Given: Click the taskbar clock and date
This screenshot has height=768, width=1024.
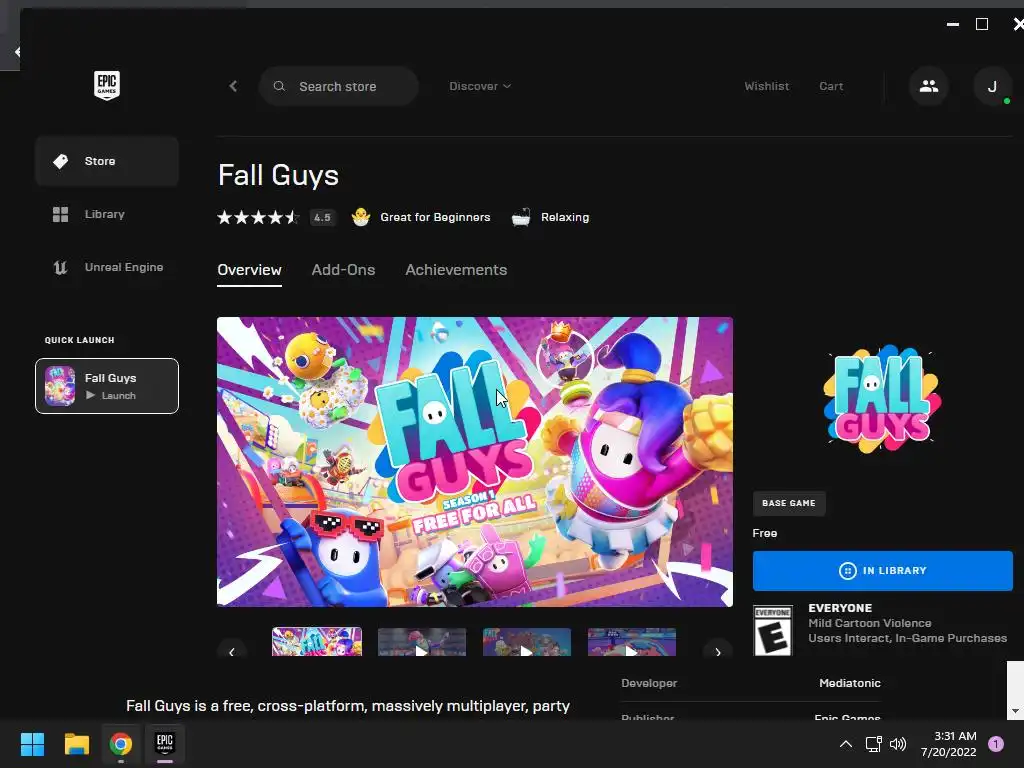Looking at the screenshot, I should [x=949, y=744].
